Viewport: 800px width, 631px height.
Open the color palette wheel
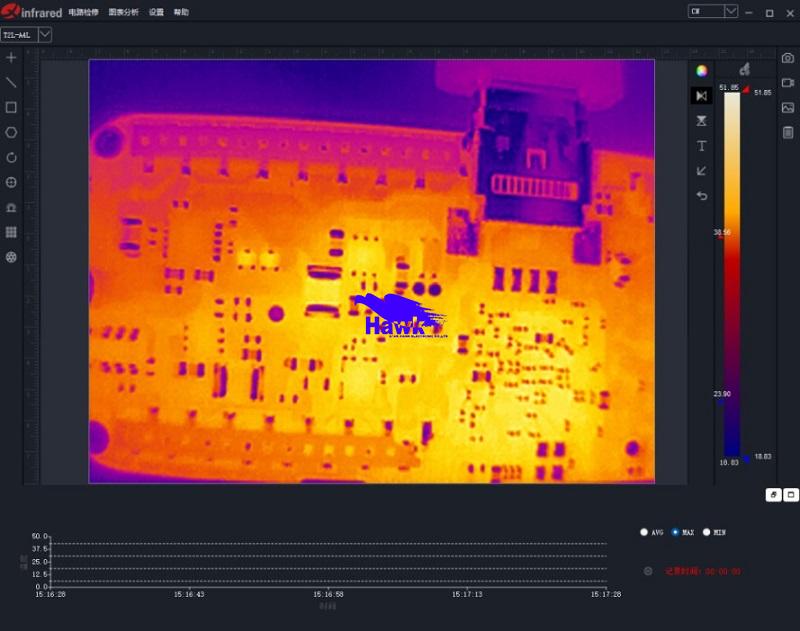702,71
